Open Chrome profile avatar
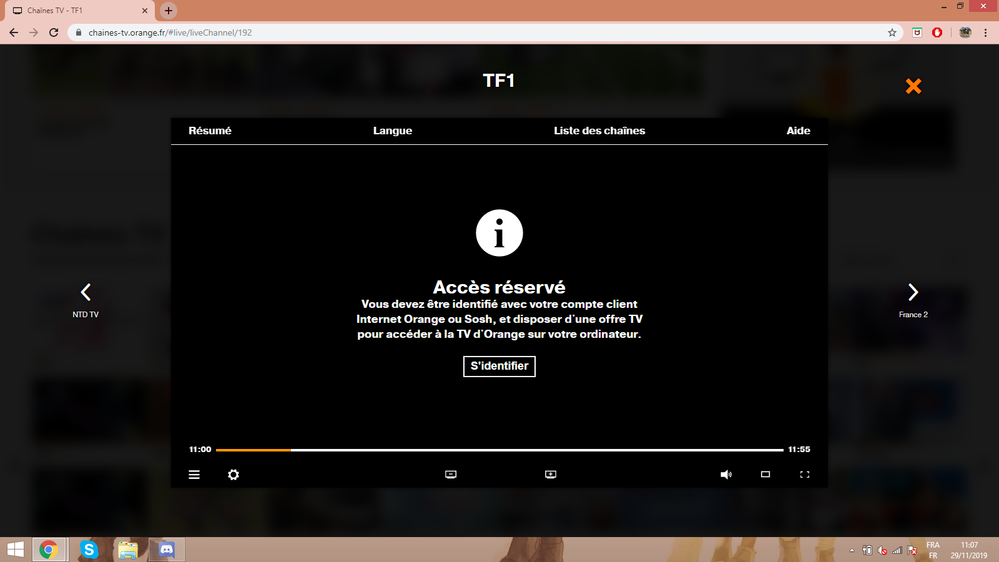Image resolution: width=999 pixels, height=562 pixels. coord(965,32)
